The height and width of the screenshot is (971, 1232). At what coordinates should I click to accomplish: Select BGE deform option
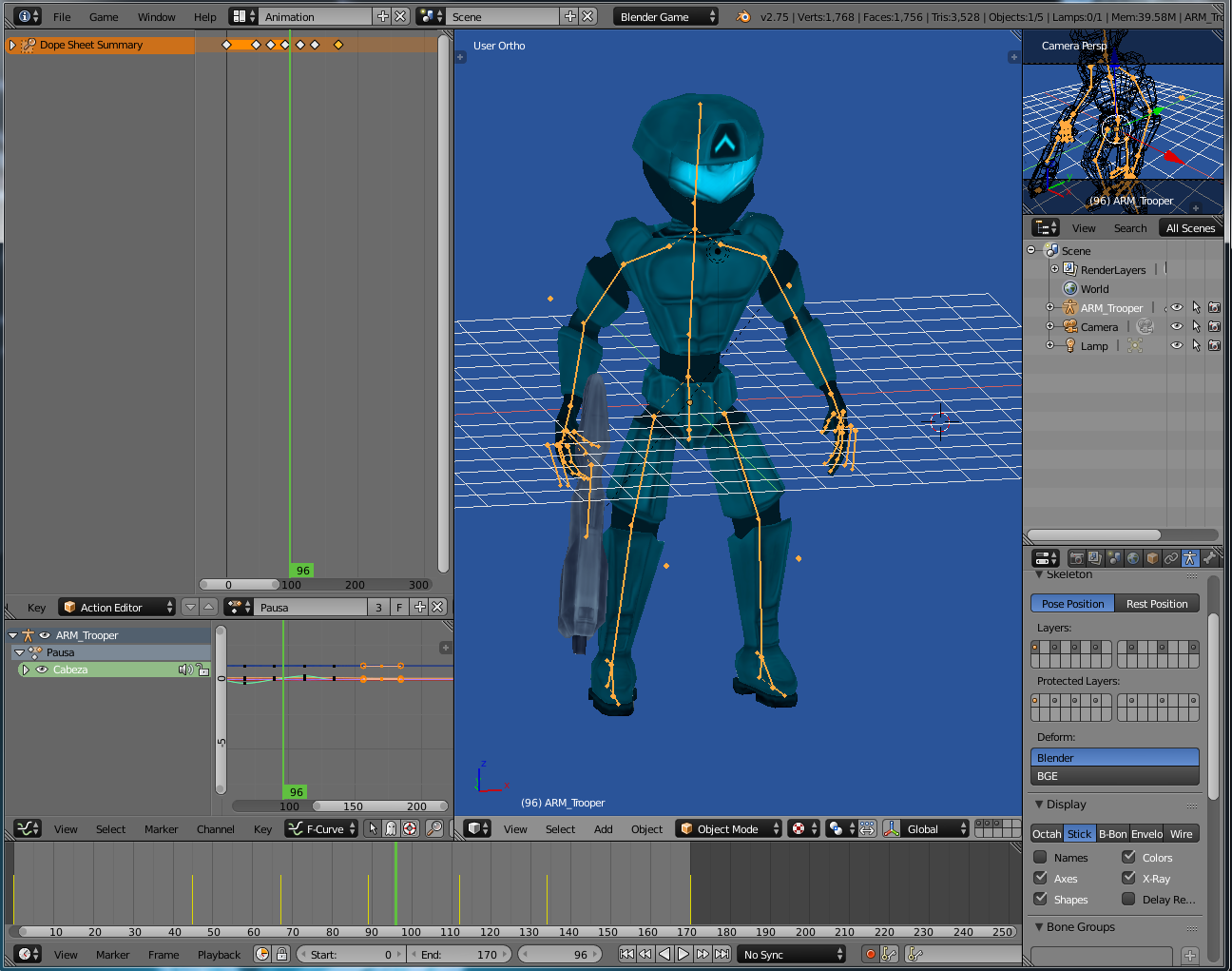[1114, 776]
